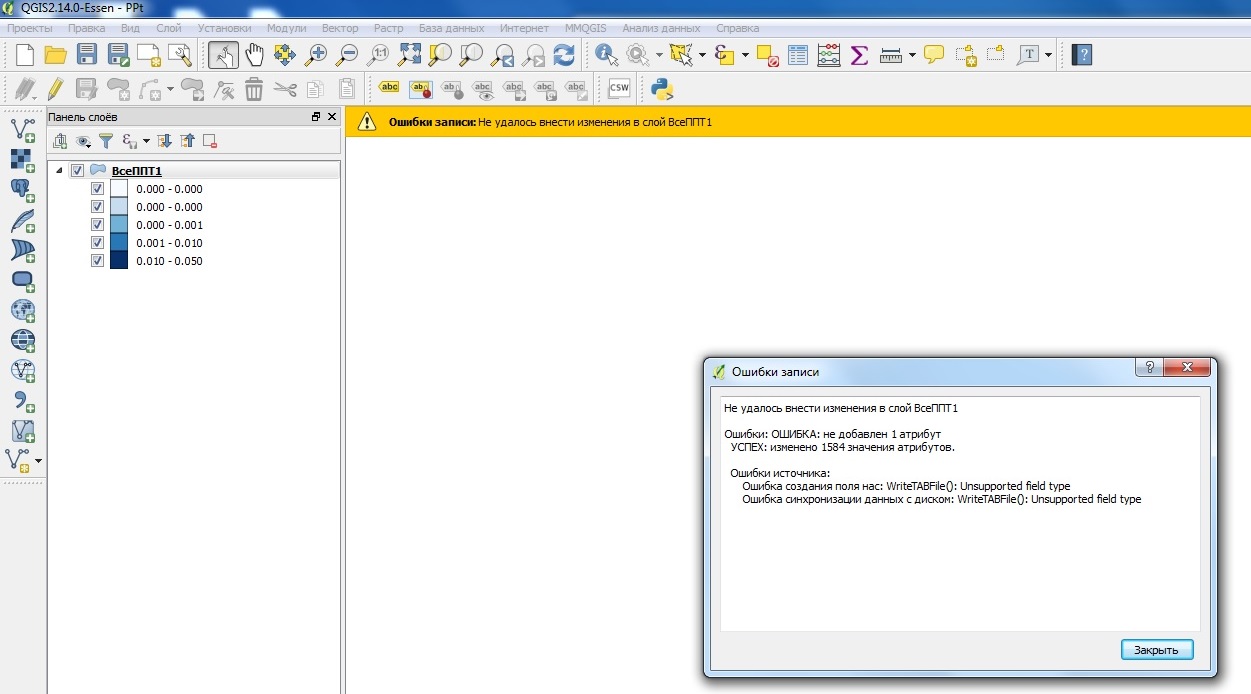Open the MMQGIS menu
The image size is (1251, 694).
(586, 28)
